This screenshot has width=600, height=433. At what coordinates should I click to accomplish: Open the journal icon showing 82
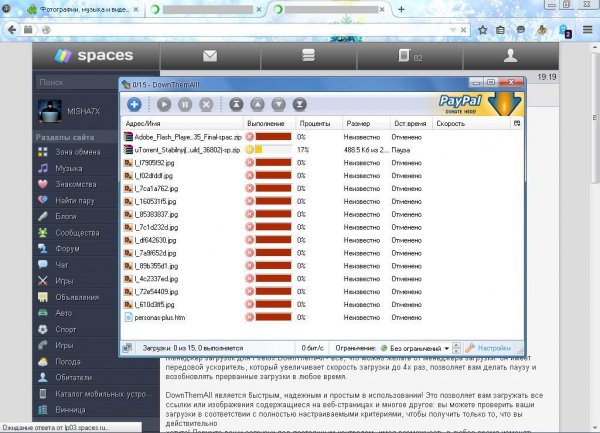(x=410, y=56)
